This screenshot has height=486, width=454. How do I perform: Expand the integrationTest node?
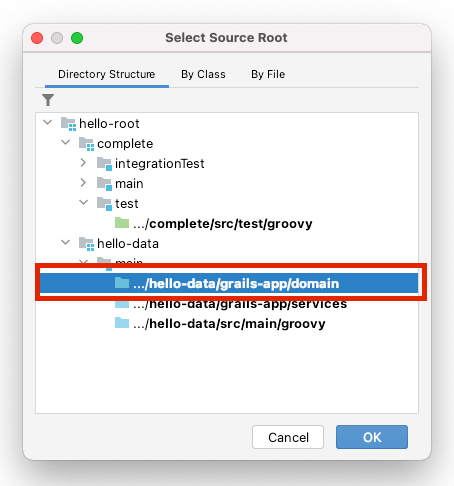click(x=83, y=163)
